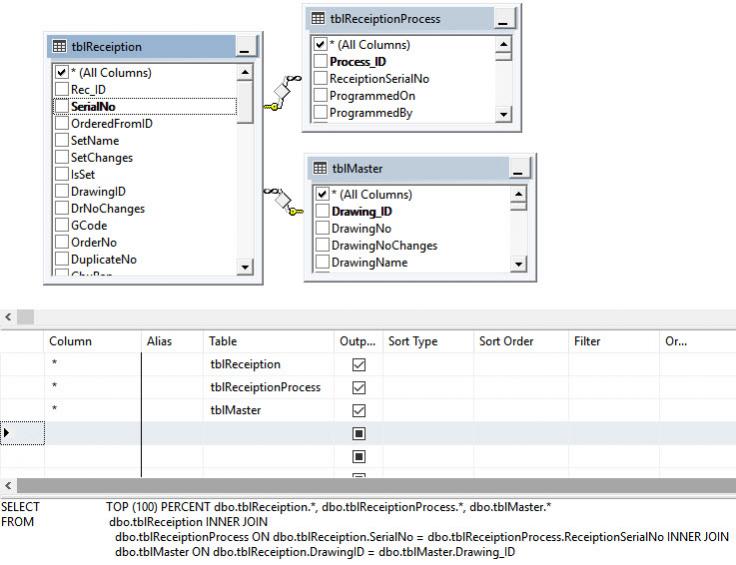Check All Columns in tblReceiption
This screenshot has width=736, height=565.
[61, 72]
